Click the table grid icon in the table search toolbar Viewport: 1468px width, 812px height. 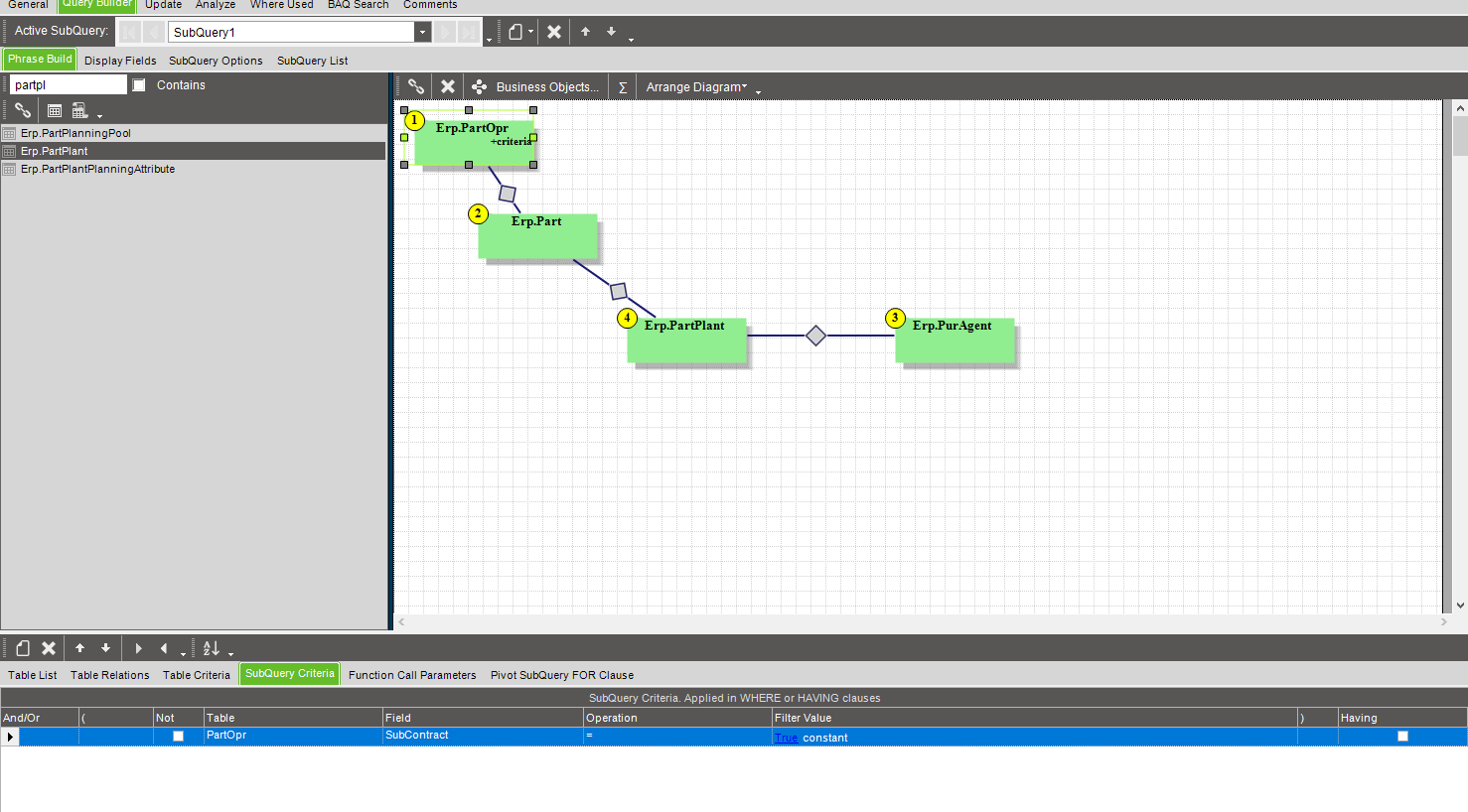(55, 110)
